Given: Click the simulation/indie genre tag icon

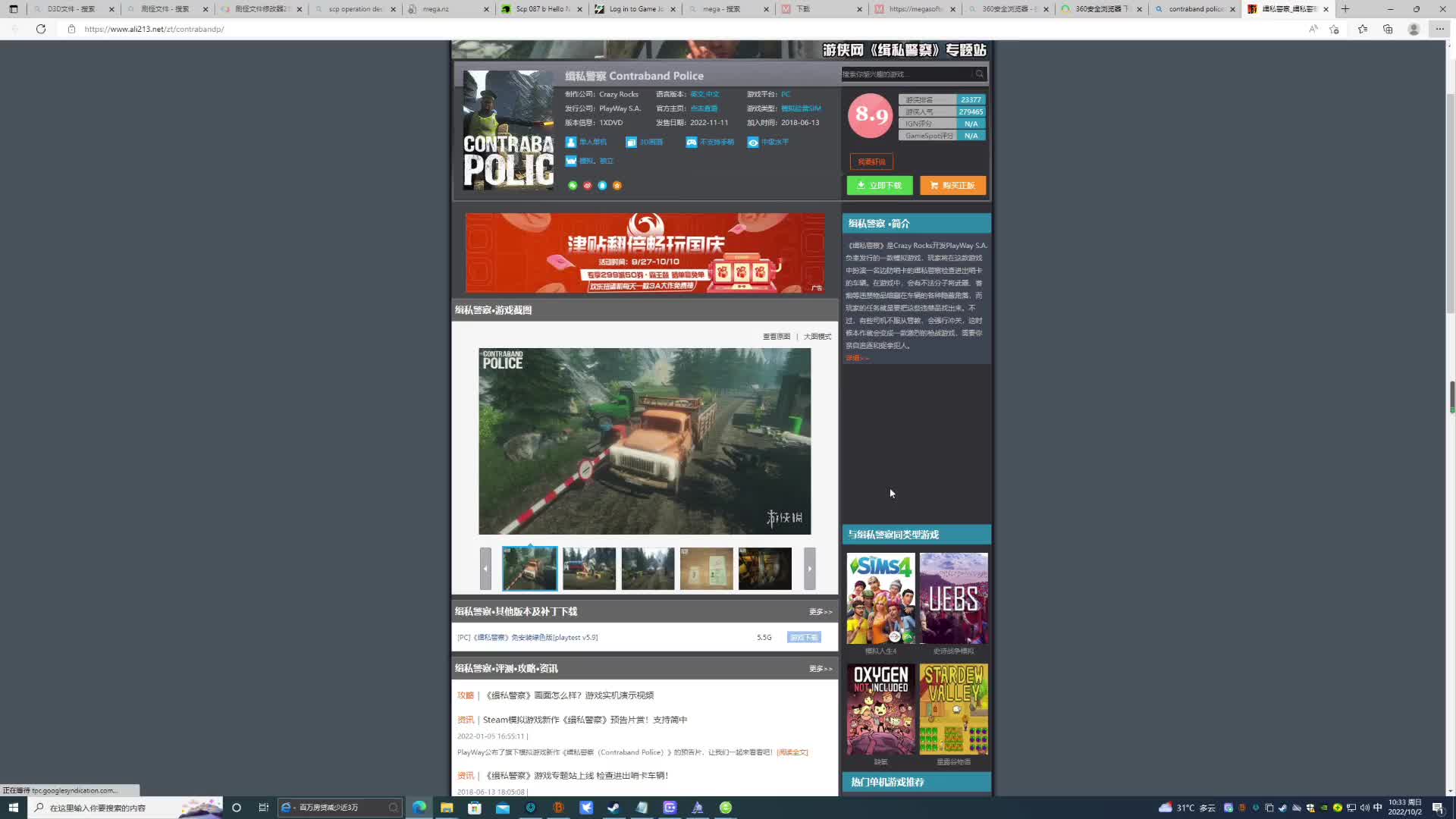Looking at the screenshot, I should (x=571, y=161).
